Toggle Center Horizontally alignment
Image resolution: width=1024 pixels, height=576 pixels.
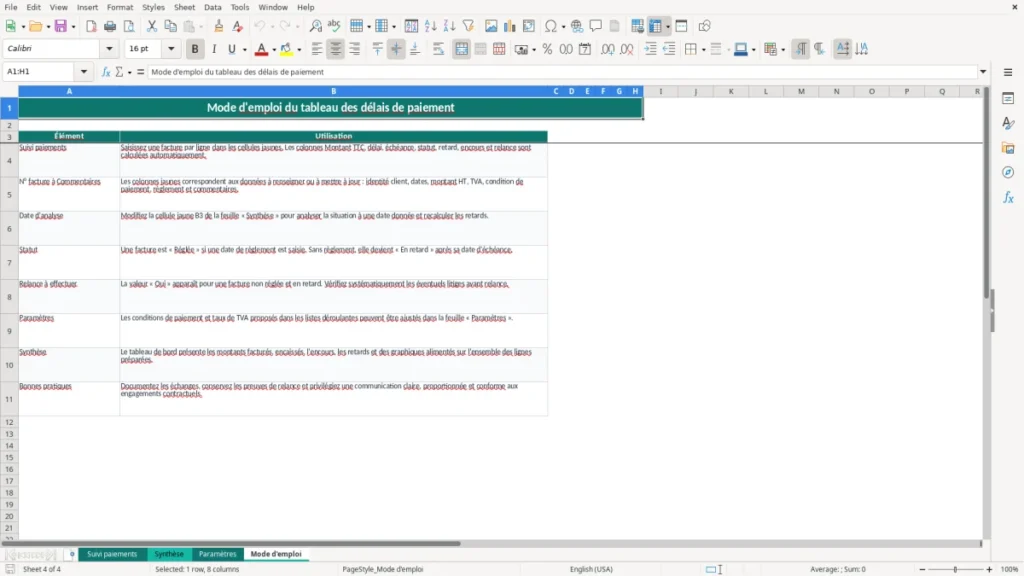pyautogui.click(x=336, y=49)
